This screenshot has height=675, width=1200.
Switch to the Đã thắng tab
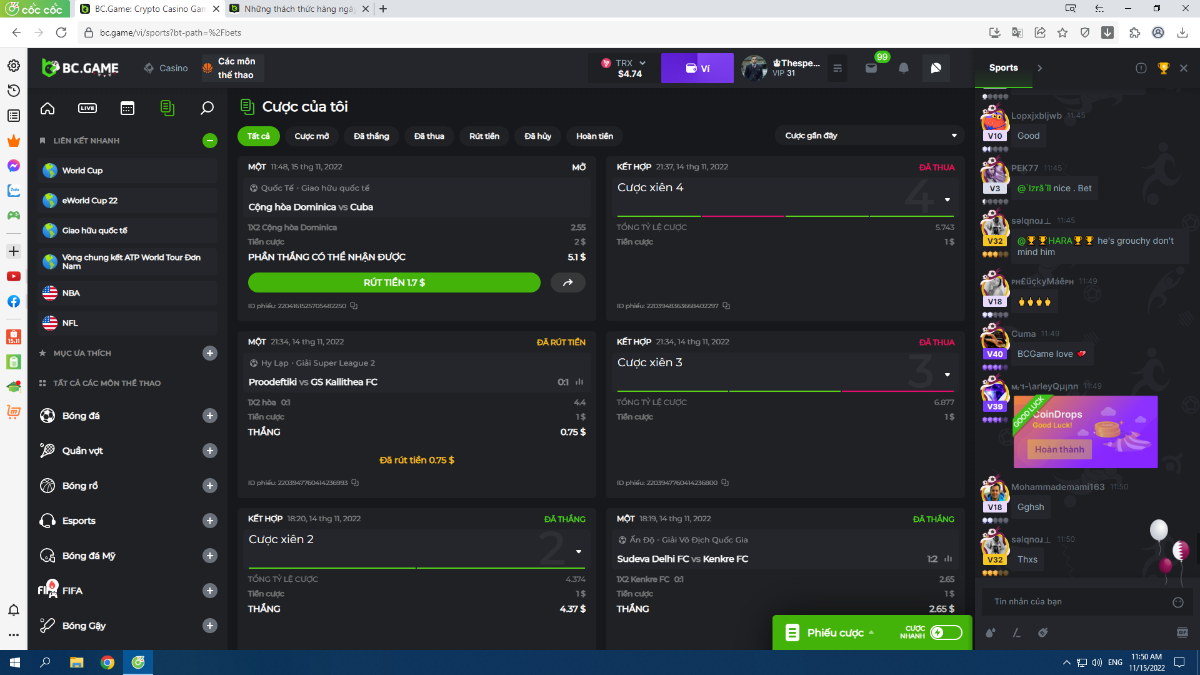click(x=371, y=136)
